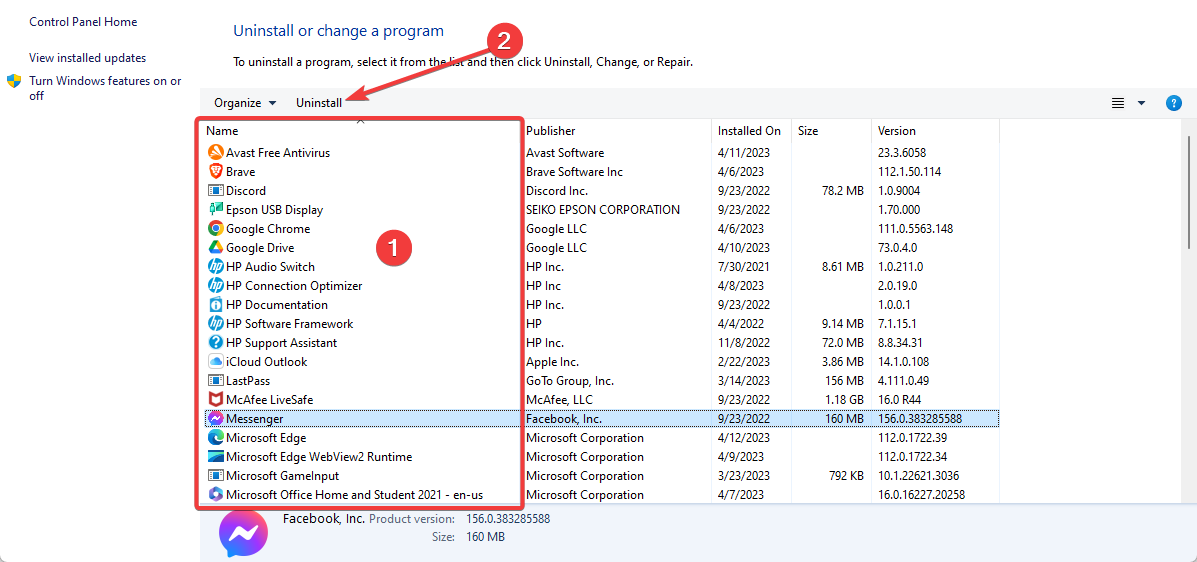Select HP Connection Optimizer name text
The image size is (1197, 562).
coord(294,286)
